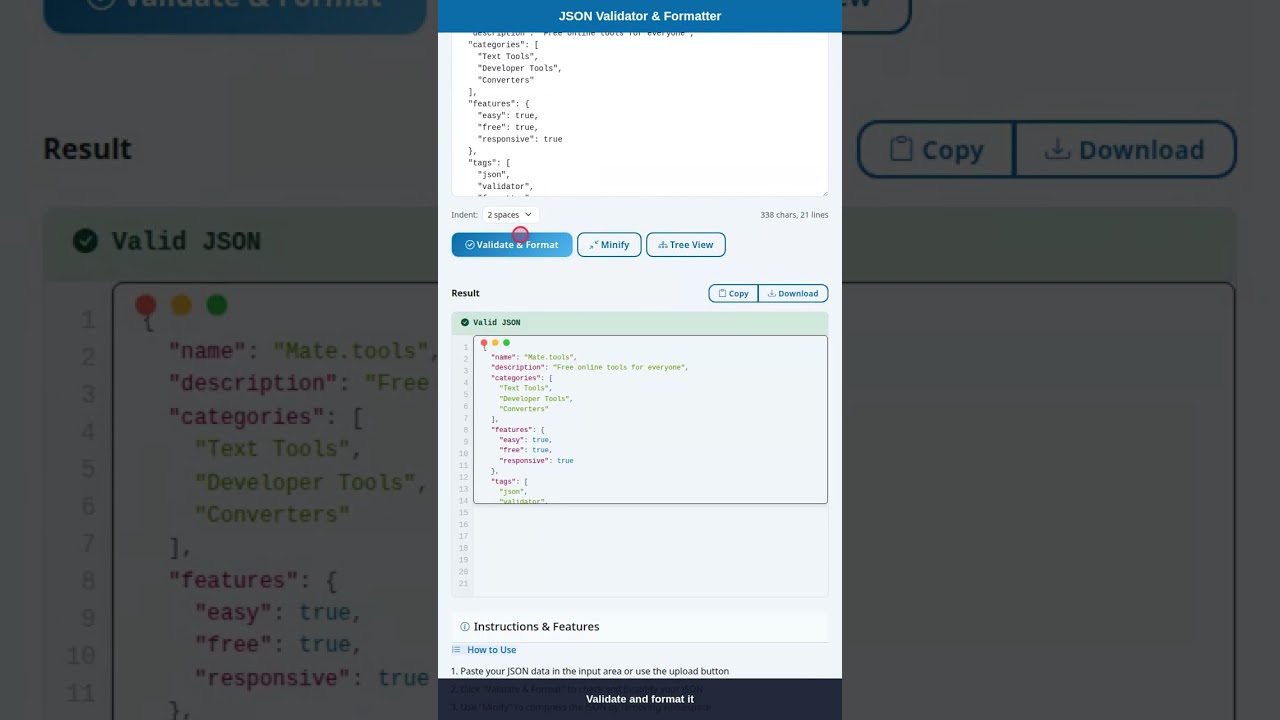The width and height of the screenshot is (1280, 720).
Task: Click the large blurred background Copy button
Action: pyautogui.click(x=937, y=150)
